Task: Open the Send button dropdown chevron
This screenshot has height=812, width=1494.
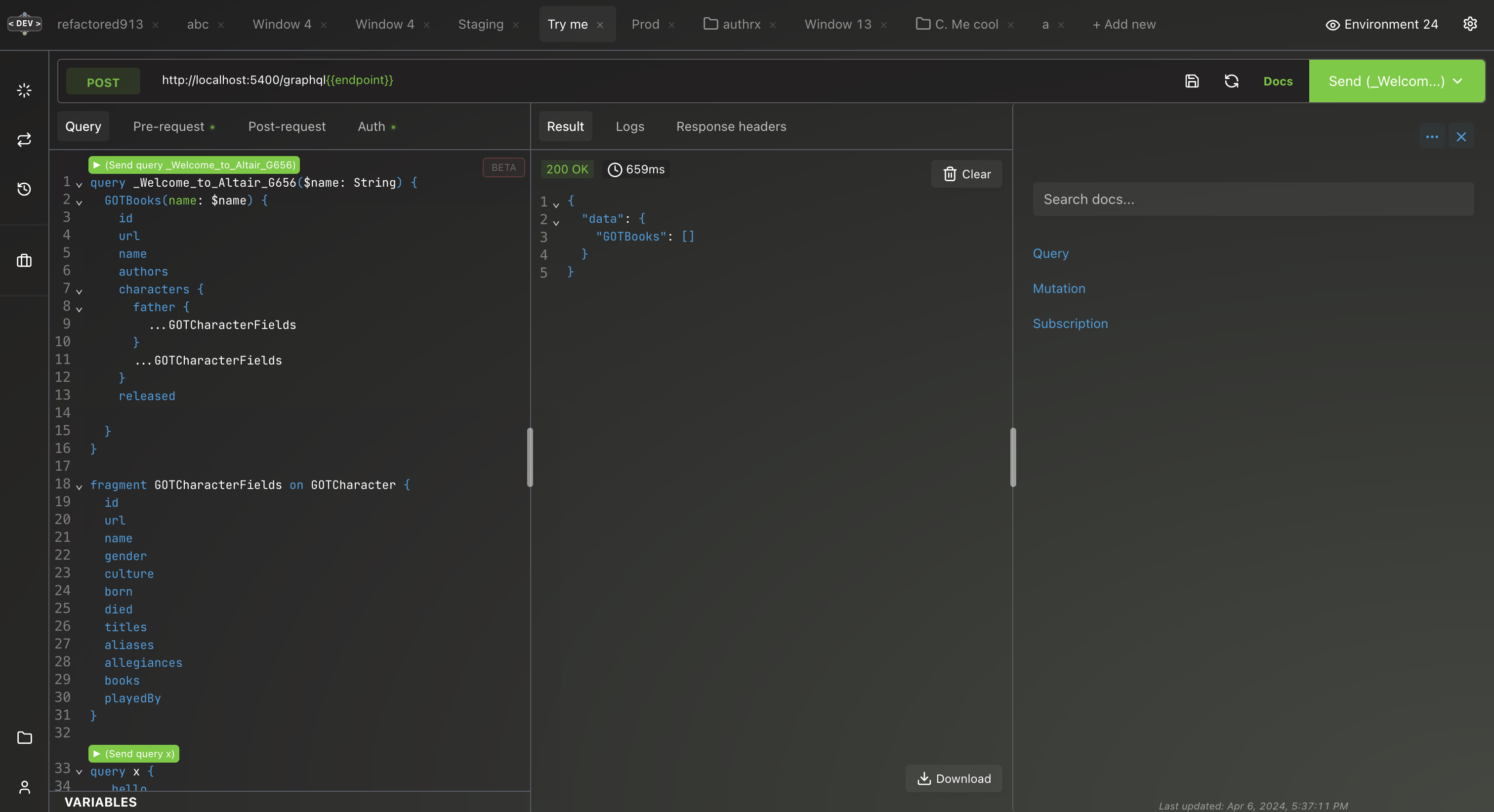Action: click(x=1458, y=81)
